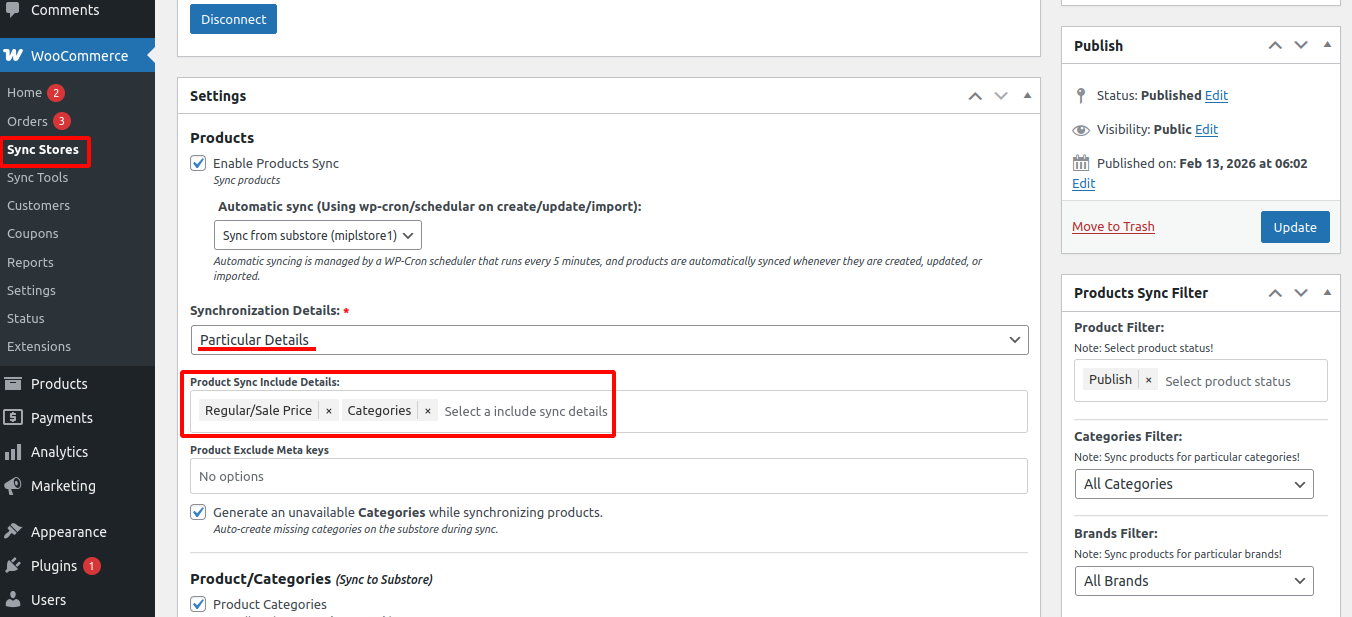
Task: Click the Products box icon in sidebar
Action: (13, 384)
